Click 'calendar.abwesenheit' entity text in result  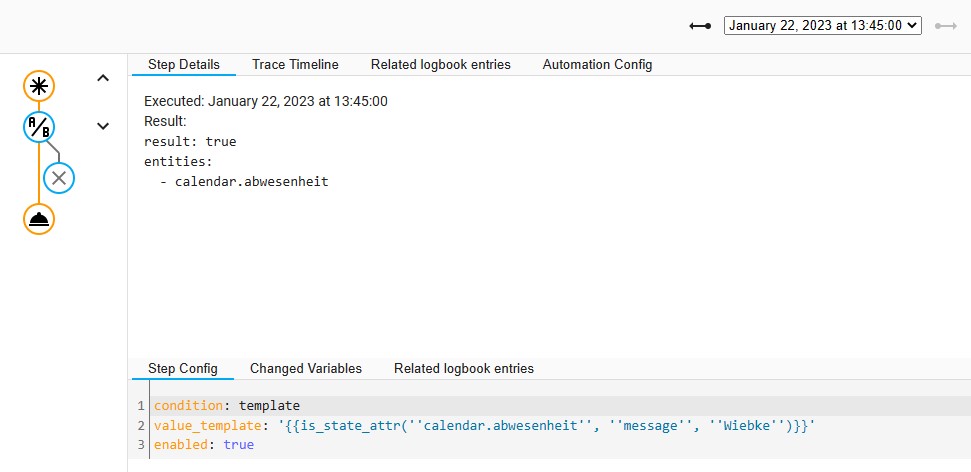point(251,182)
